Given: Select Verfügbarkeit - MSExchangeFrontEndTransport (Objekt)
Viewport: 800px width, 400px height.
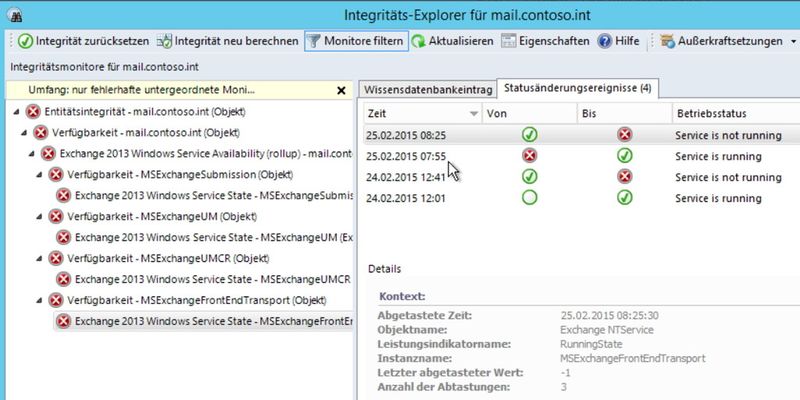Looking at the screenshot, I should click(x=197, y=300).
